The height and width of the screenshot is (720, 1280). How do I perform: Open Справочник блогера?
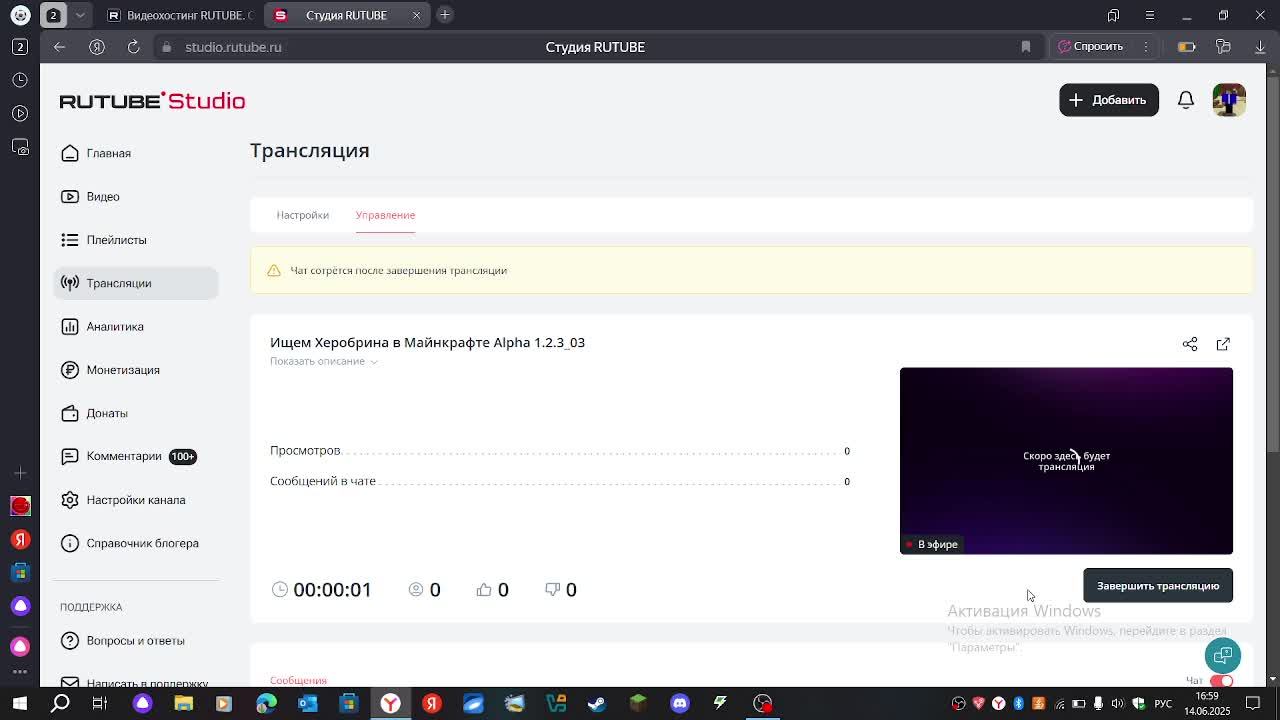[136, 543]
